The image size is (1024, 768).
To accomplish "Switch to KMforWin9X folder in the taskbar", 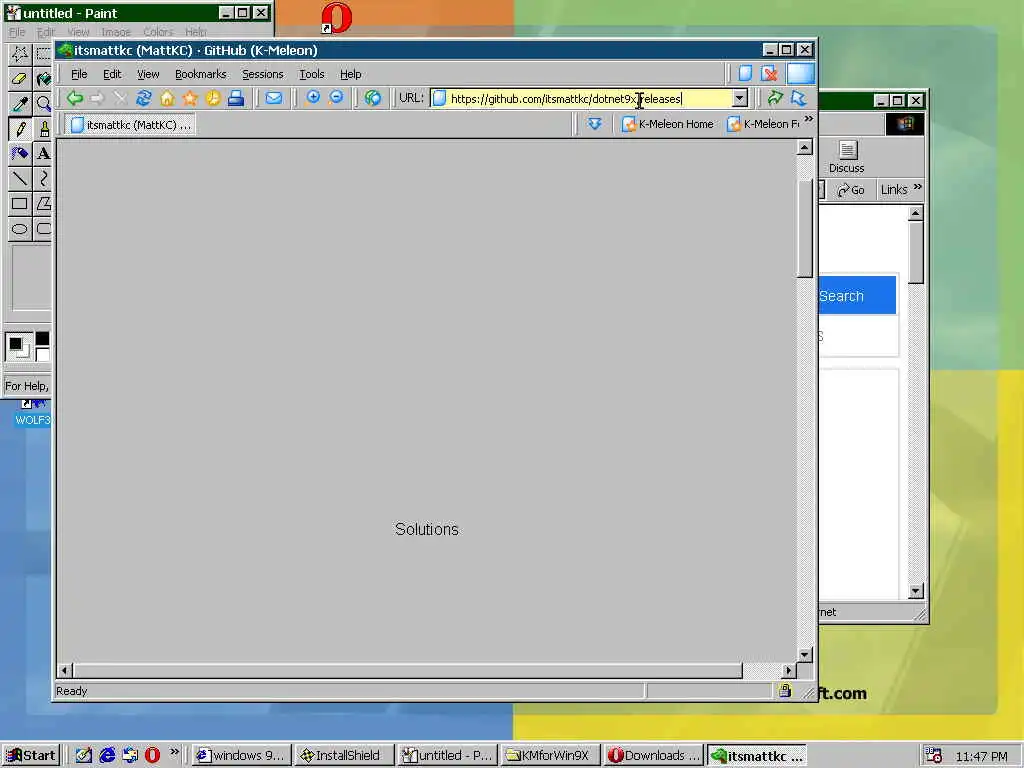I will [x=550, y=756].
